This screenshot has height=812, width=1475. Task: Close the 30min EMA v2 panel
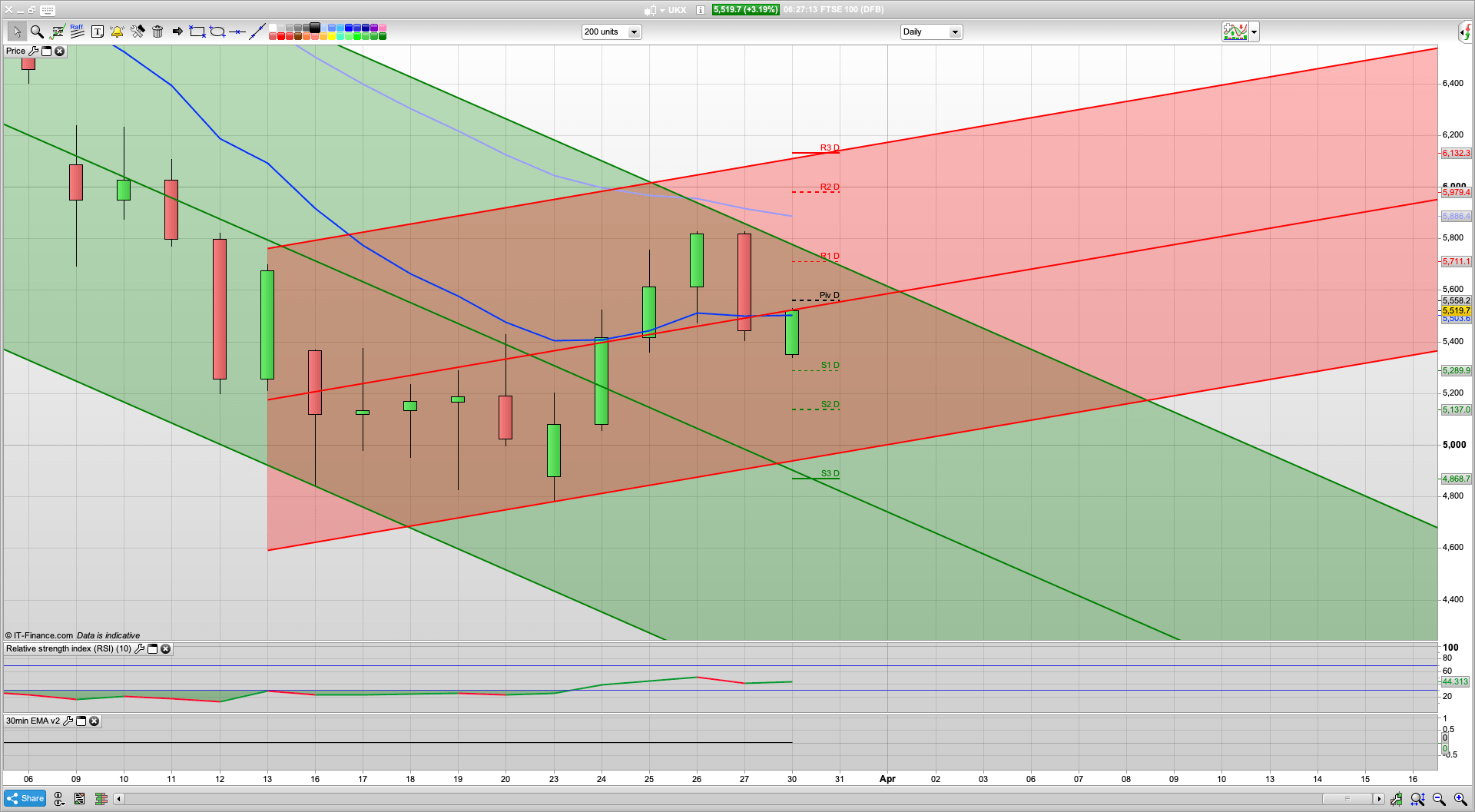pyautogui.click(x=94, y=721)
